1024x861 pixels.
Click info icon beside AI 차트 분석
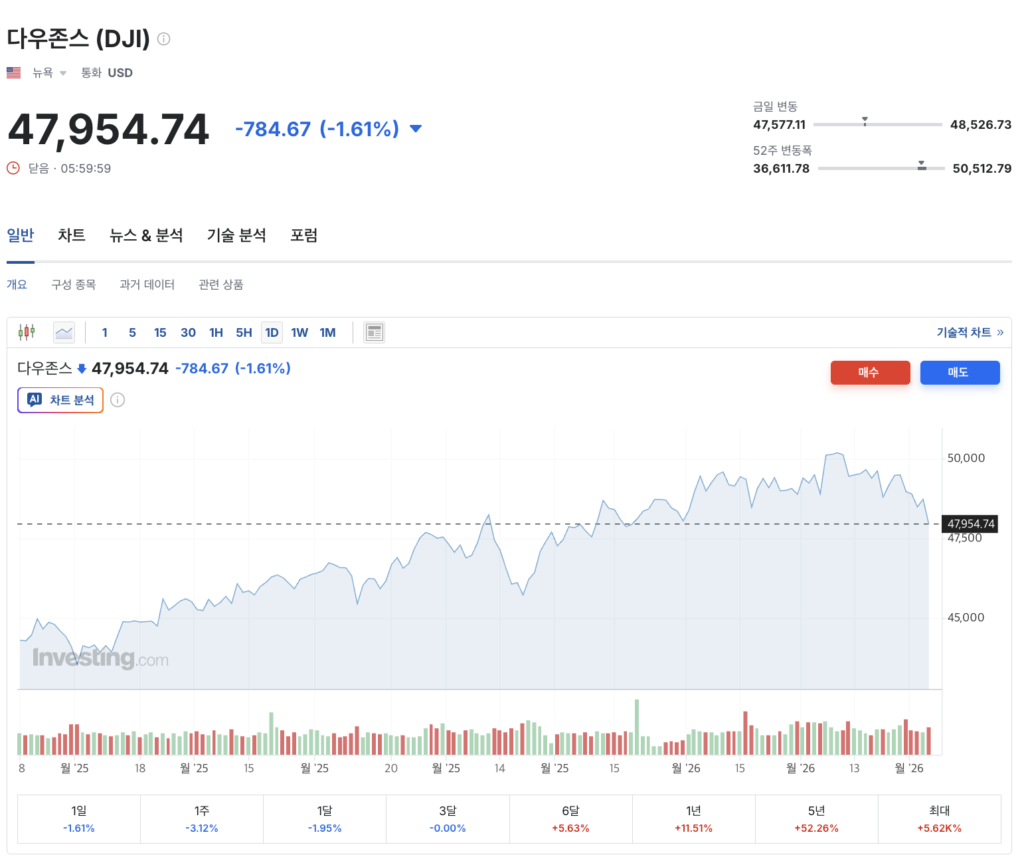[117, 400]
